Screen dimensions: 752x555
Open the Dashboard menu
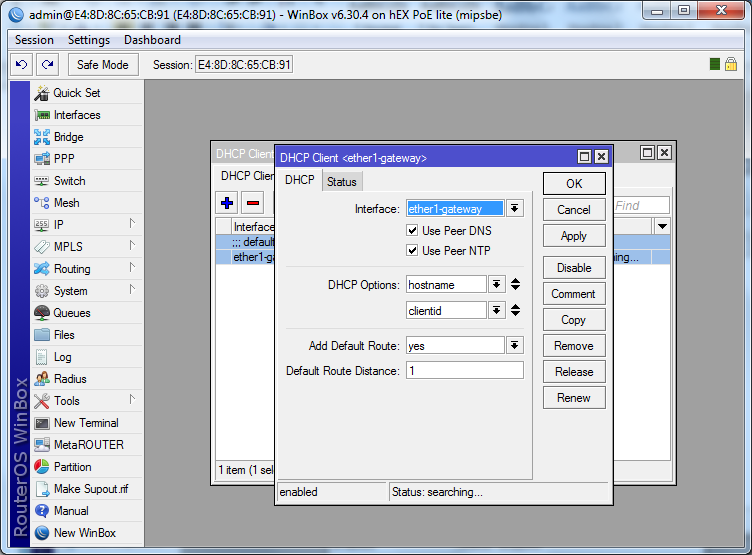coord(153,40)
